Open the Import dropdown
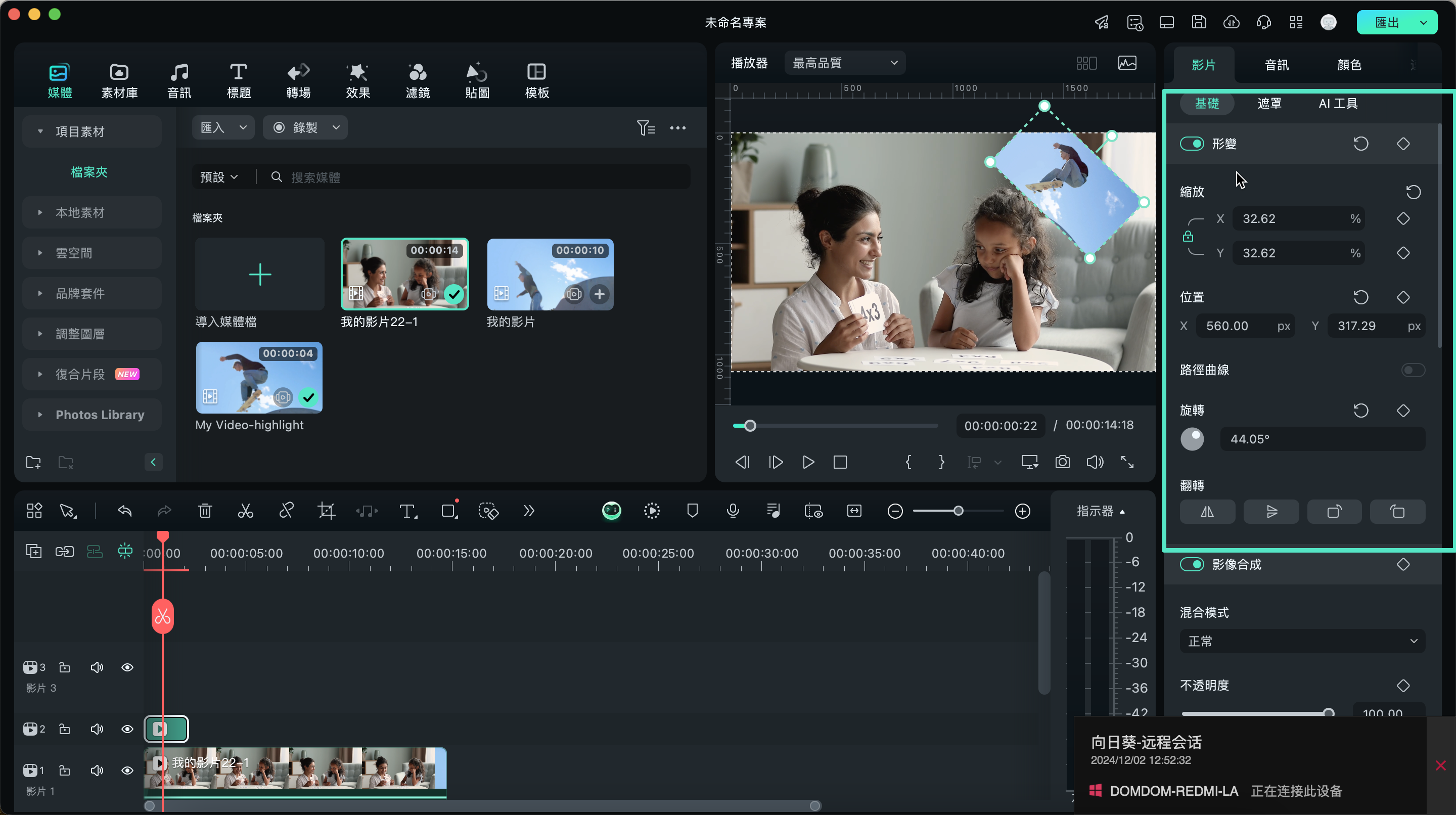This screenshot has height=815, width=1456. [x=222, y=128]
